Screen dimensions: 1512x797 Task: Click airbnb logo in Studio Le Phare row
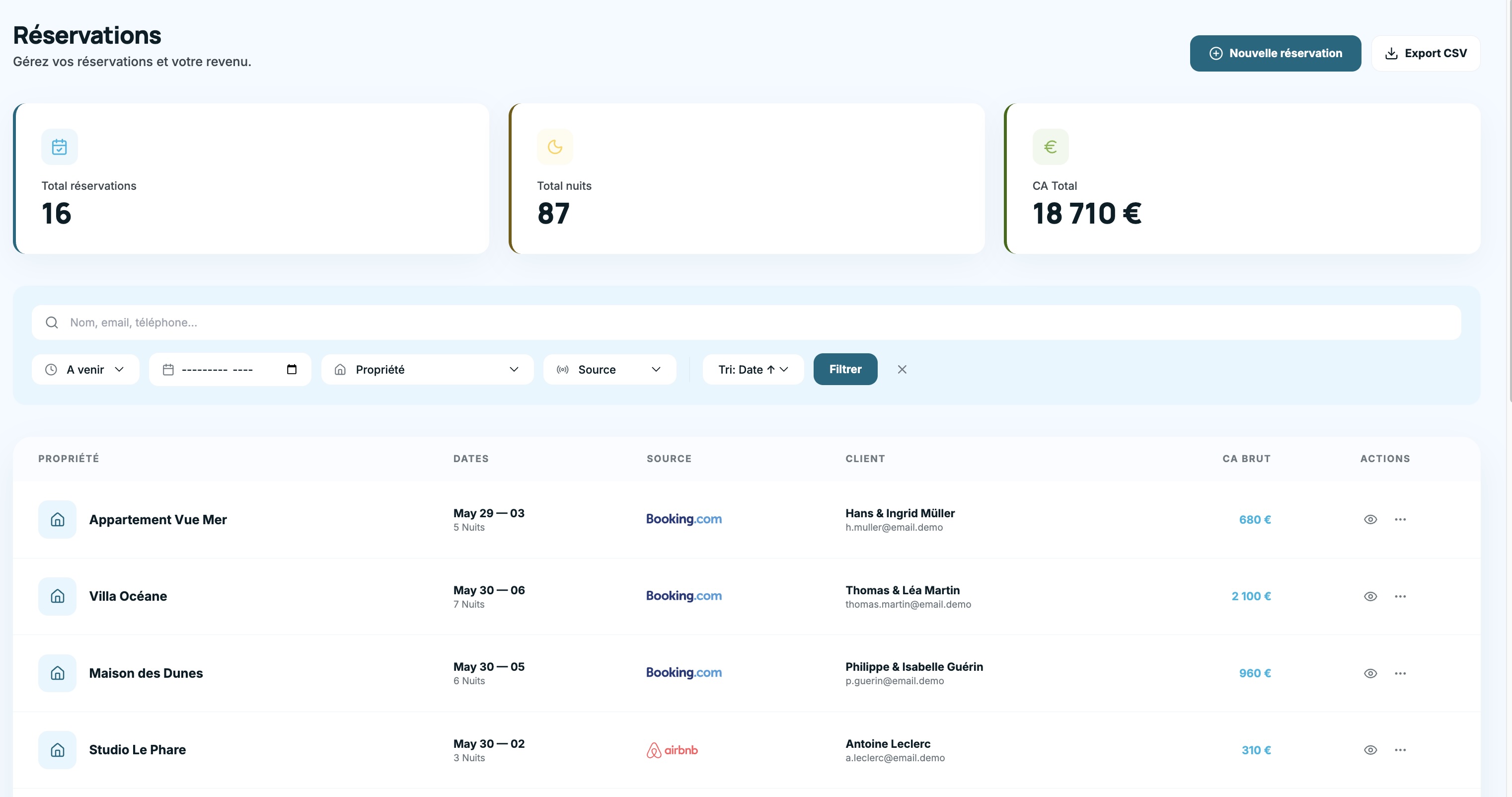click(x=672, y=751)
